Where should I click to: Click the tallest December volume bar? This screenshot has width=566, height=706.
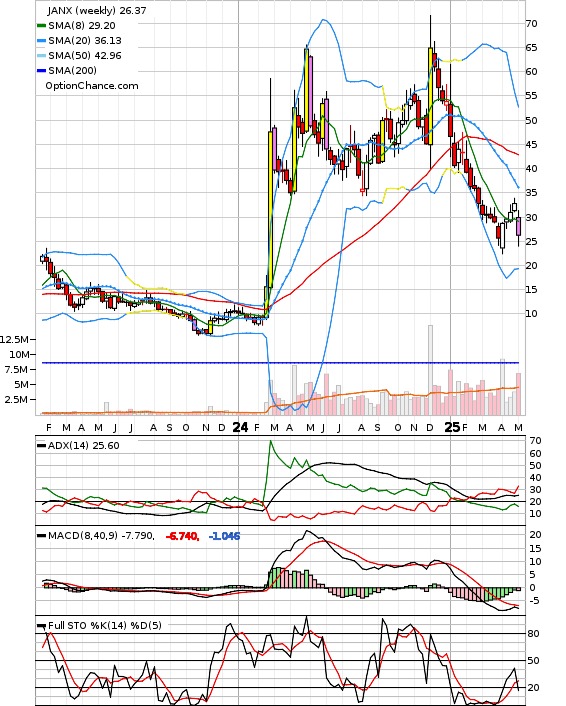coord(430,370)
